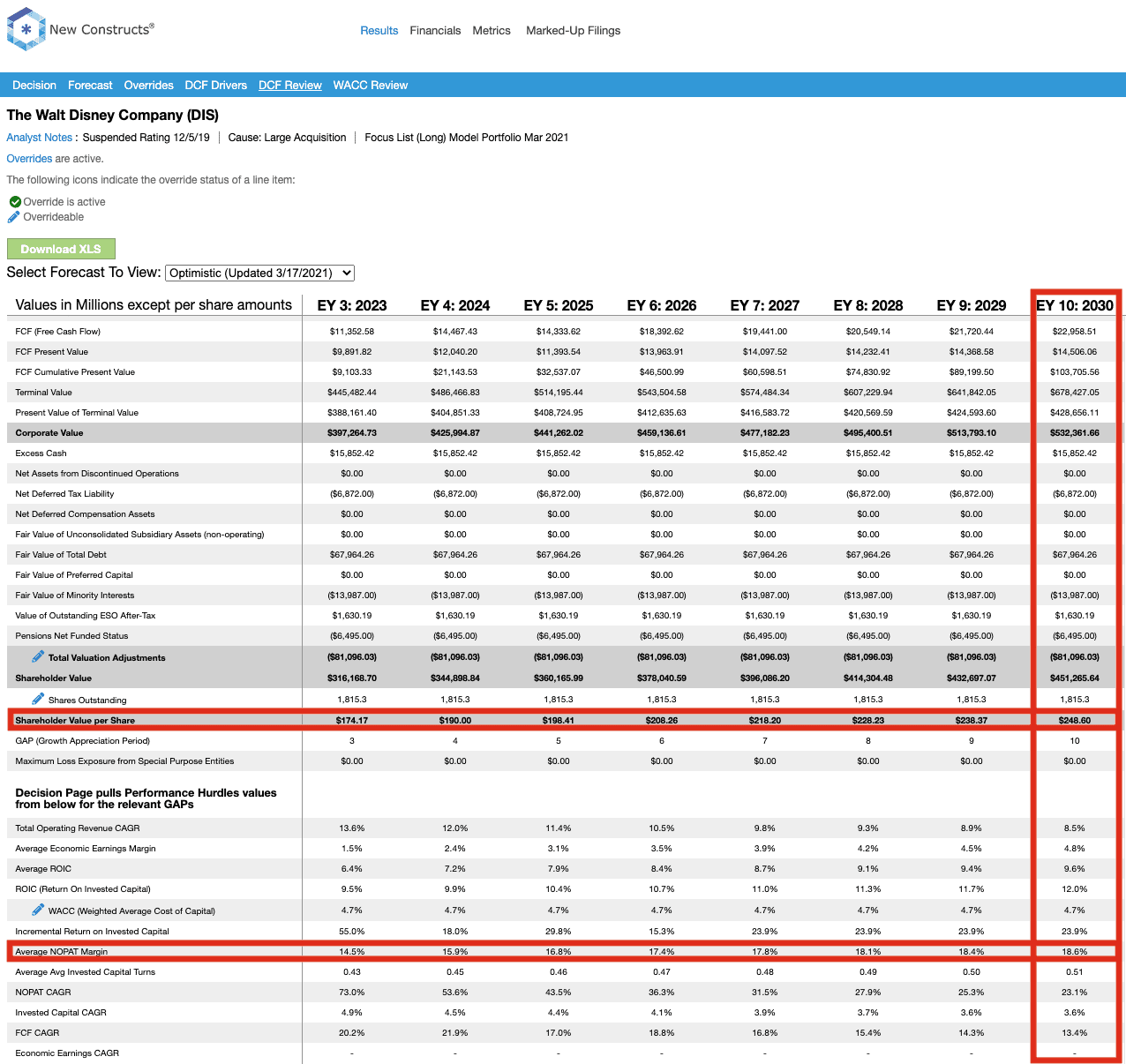This screenshot has width=1126, height=1064.
Task: Click the $248.60 per-share value for 2030
Action: tap(1075, 721)
